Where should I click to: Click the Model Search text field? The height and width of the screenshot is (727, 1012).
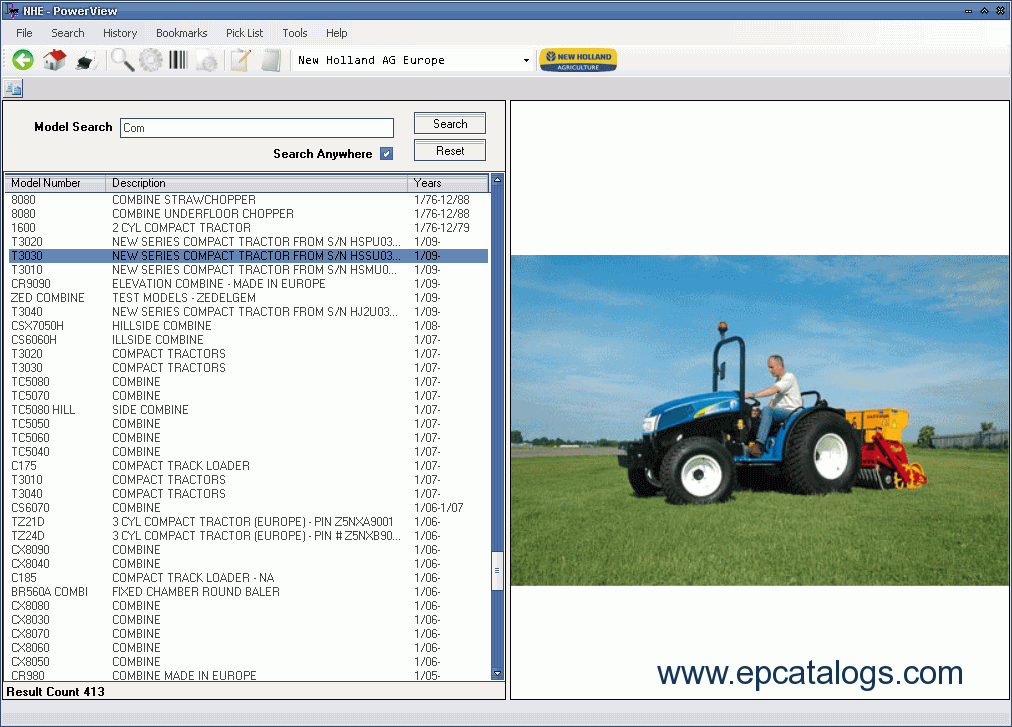click(x=257, y=128)
